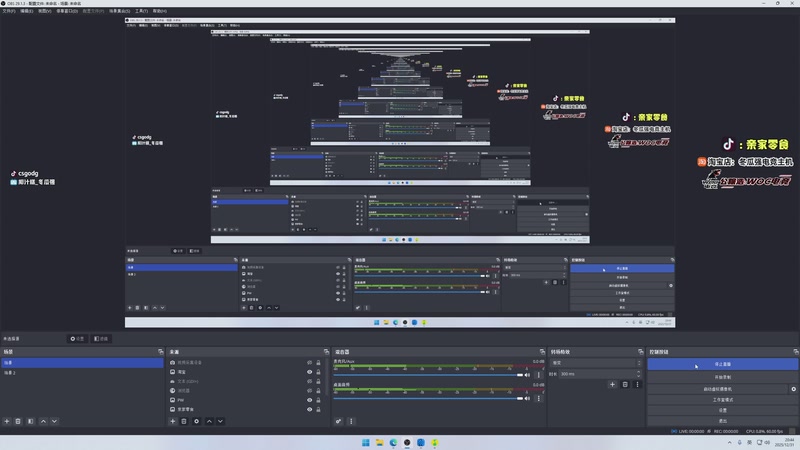Move source down in Sources panel
Image resolution: width=800 pixels, height=450 pixels.
(x=220, y=421)
